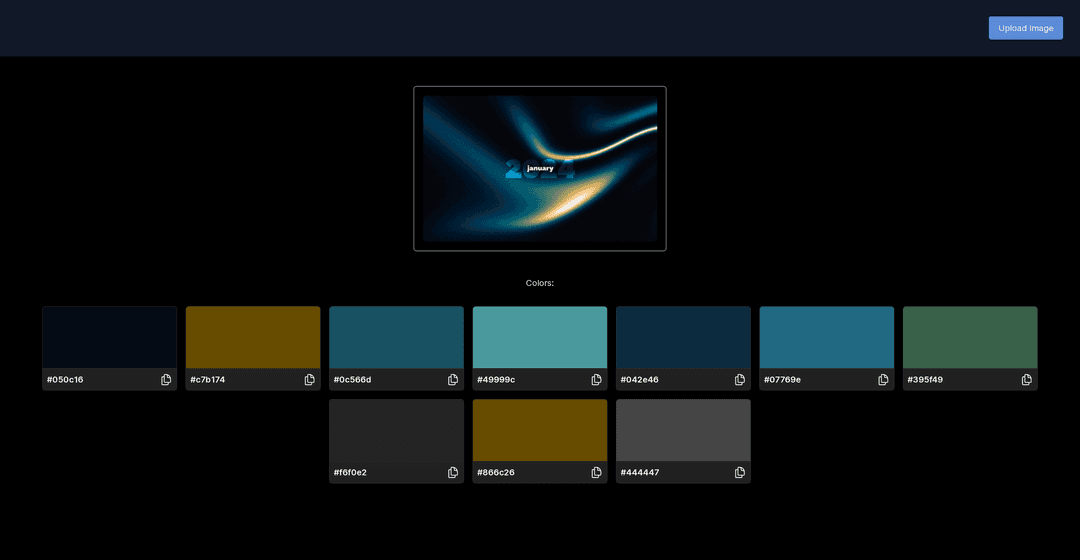1080x560 pixels.
Task: Copy the #050c16 hex code
Action: click(x=166, y=380)
